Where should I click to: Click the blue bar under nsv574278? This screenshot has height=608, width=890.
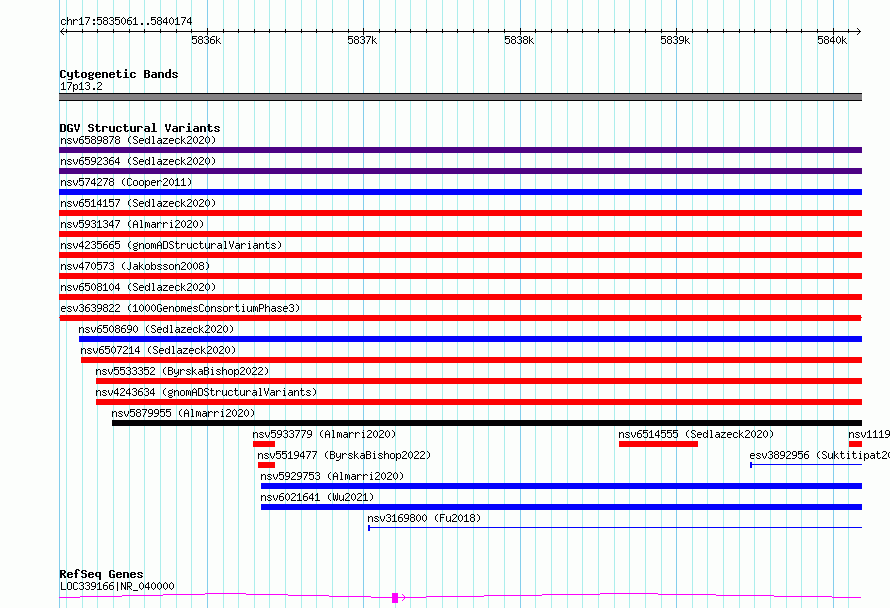(x=460, y=192)
